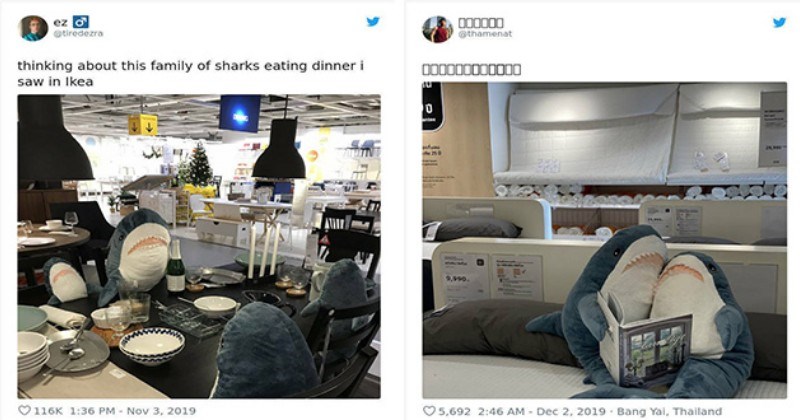Click the 116K like count
800x420 pixels.
48,411
